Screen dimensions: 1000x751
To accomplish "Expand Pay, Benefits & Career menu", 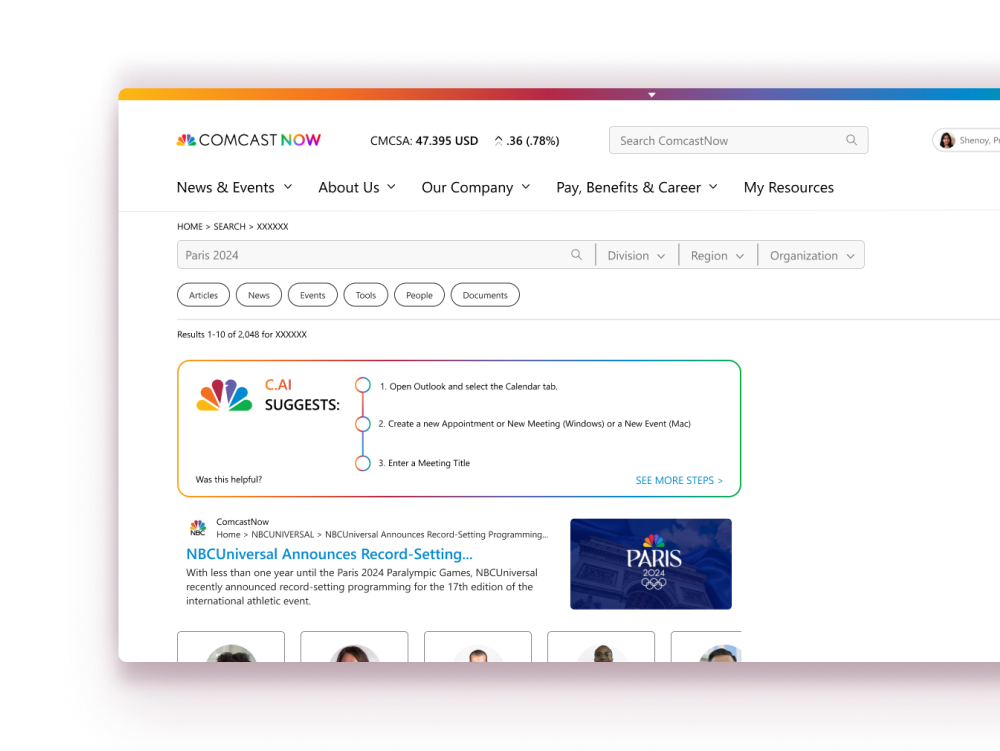I will point(636,187).
